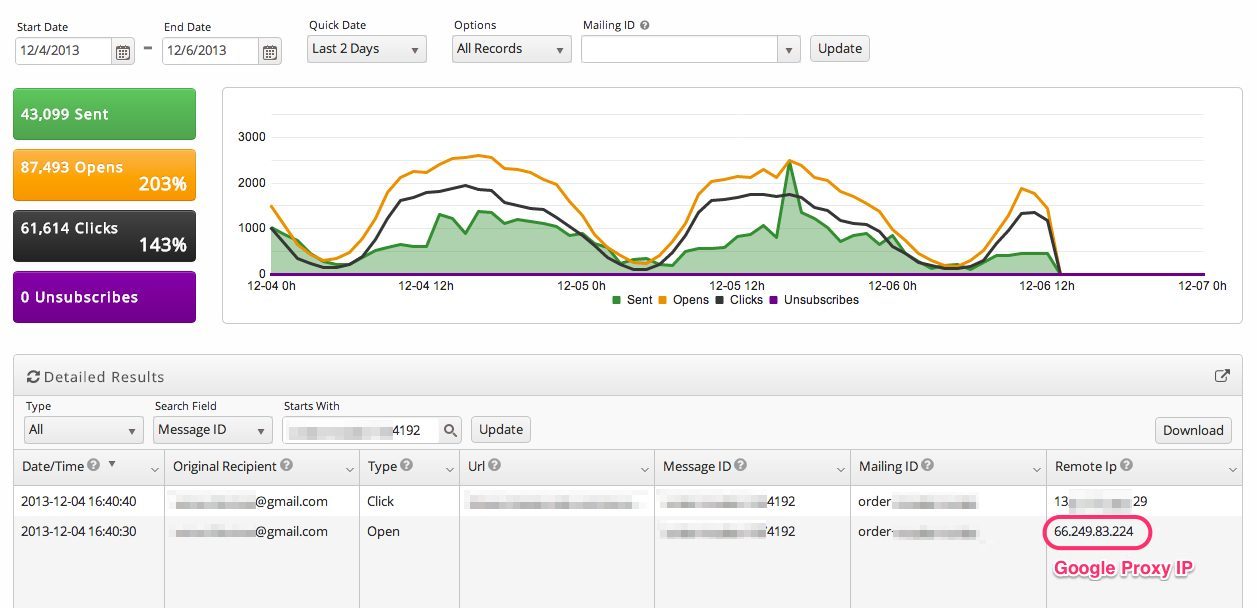This screenshot has height=608, width=1257.
Task: Click the Starts With search input
Action: coord(363,430)
